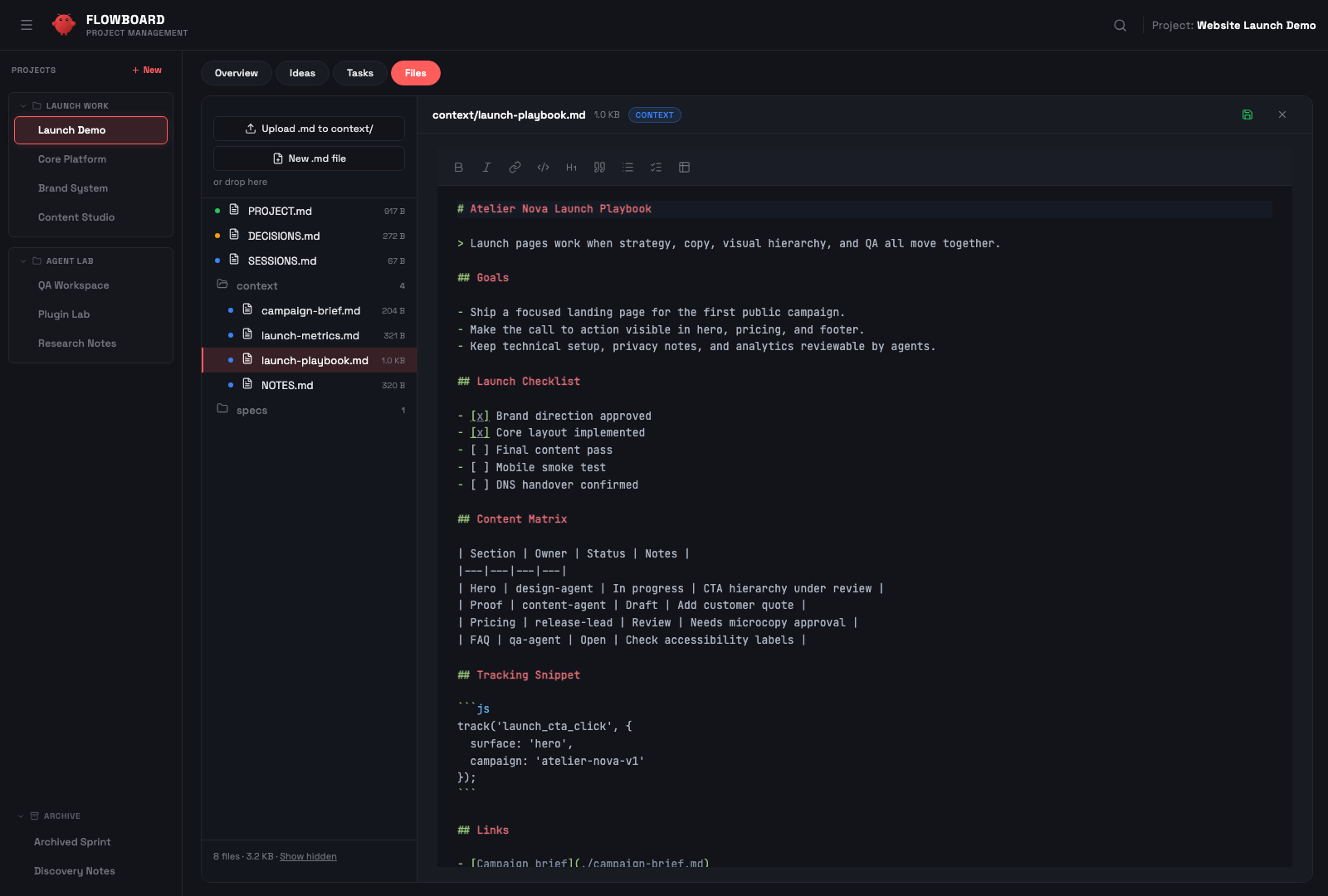
Task: Click the CONTEXT badge in file header
Action: [655, 115]
